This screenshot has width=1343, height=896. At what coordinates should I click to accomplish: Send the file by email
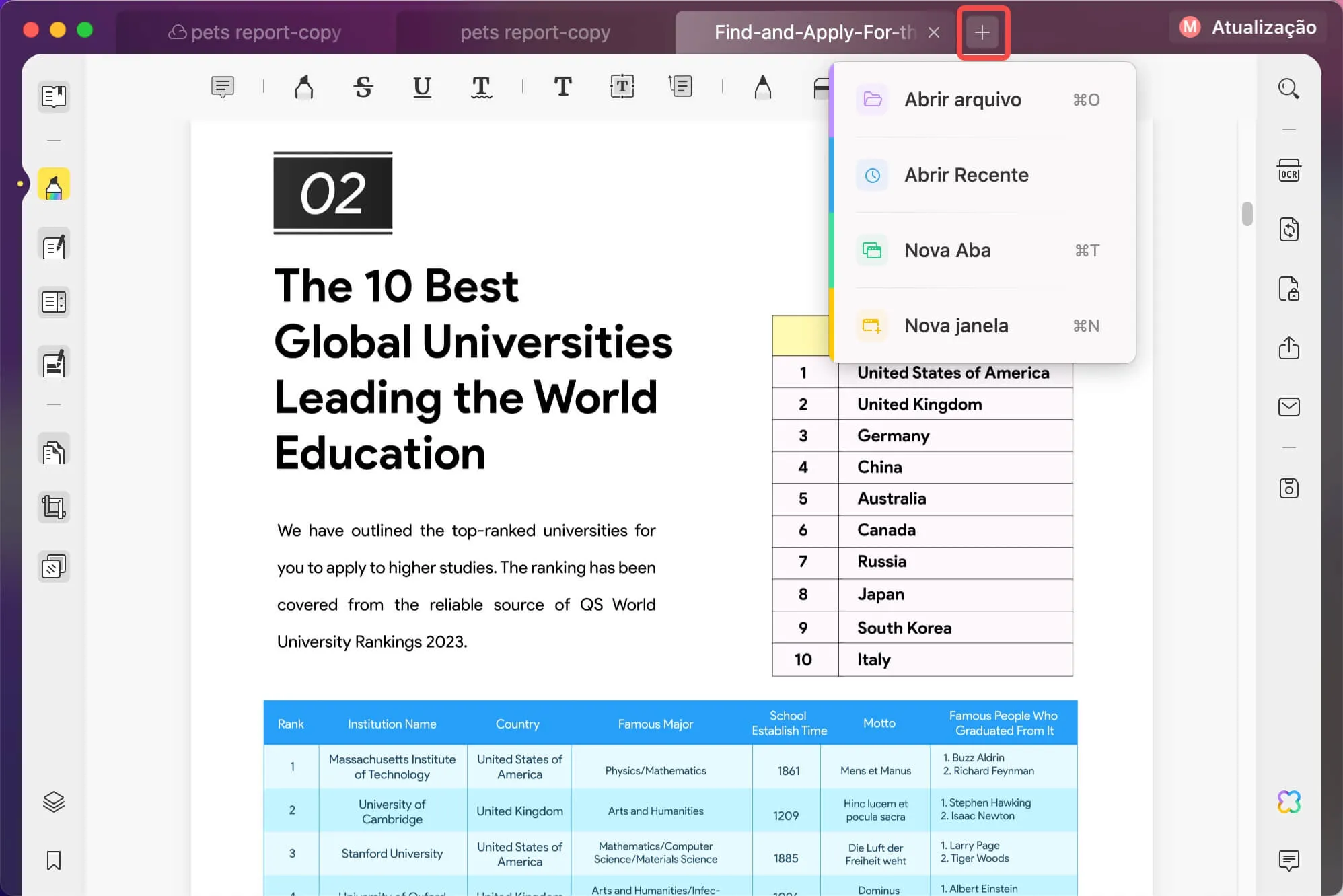point(1288,406)
